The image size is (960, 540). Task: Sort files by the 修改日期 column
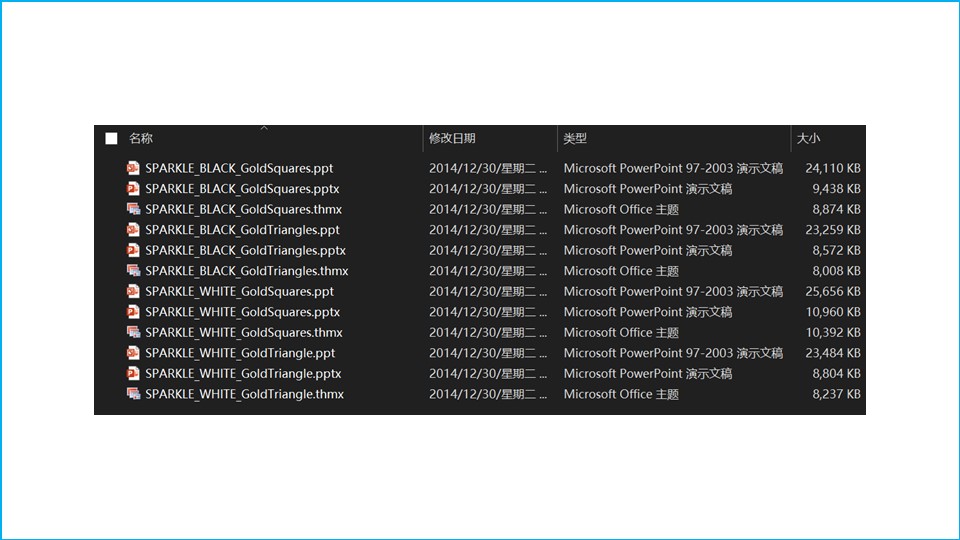[452, 139]
